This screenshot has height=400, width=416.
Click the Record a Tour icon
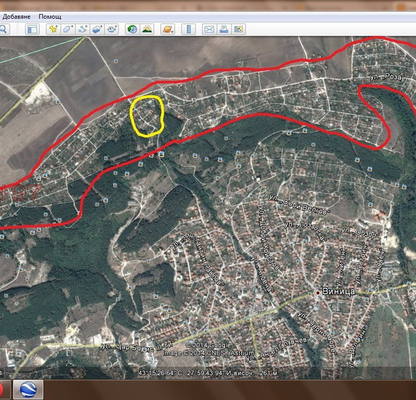click(112, 29)
